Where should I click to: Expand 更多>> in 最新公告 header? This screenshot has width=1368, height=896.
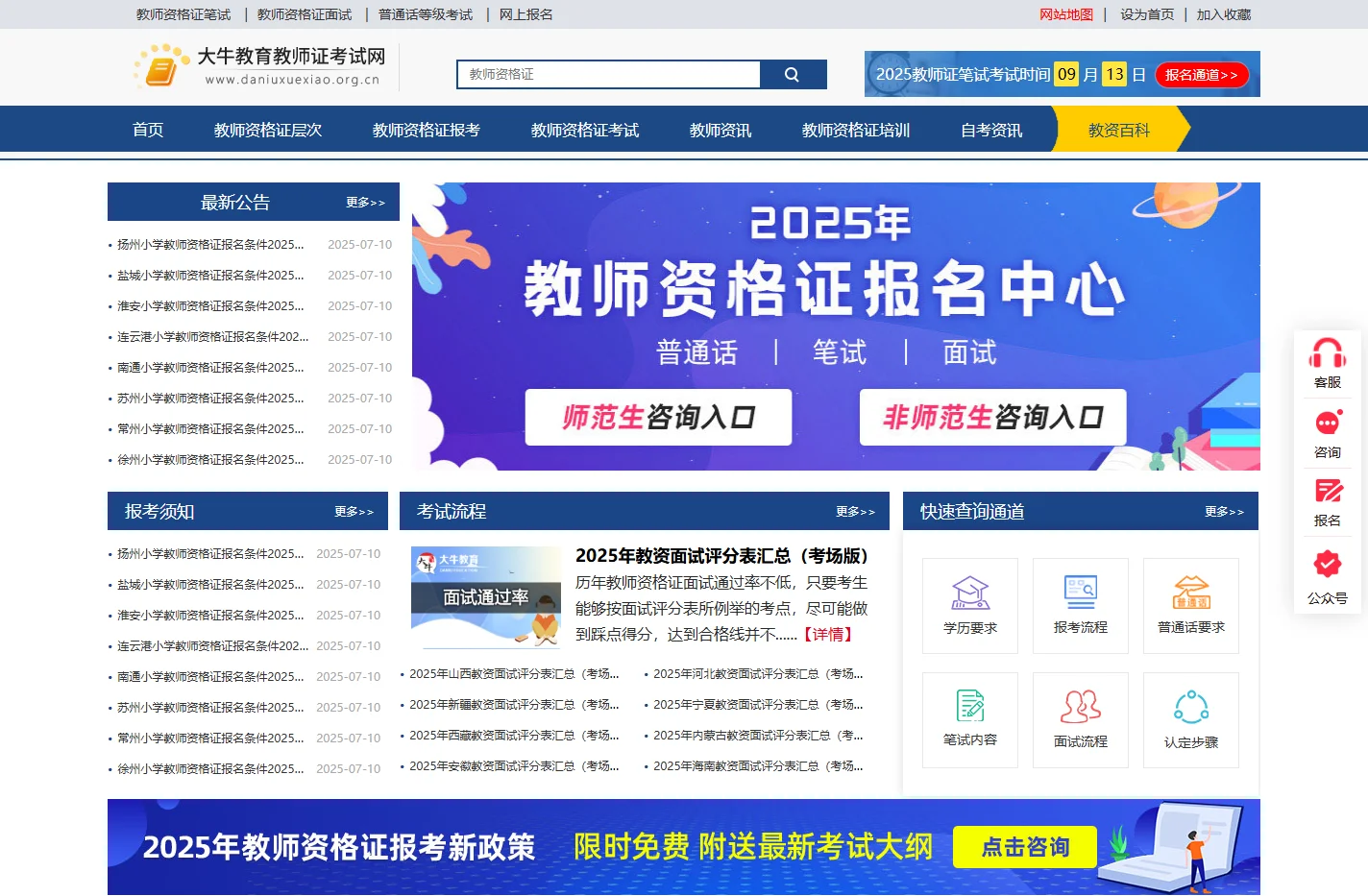(x=365, y=203)
